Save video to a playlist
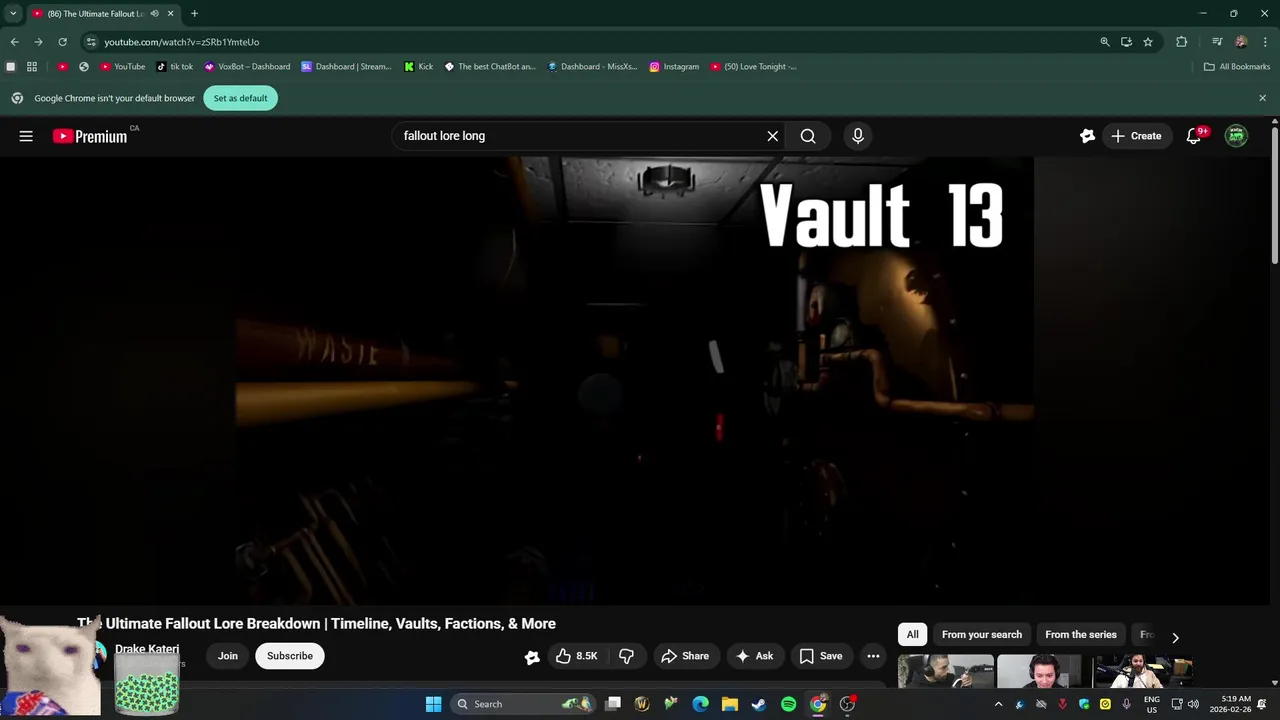 pos(820,656)
